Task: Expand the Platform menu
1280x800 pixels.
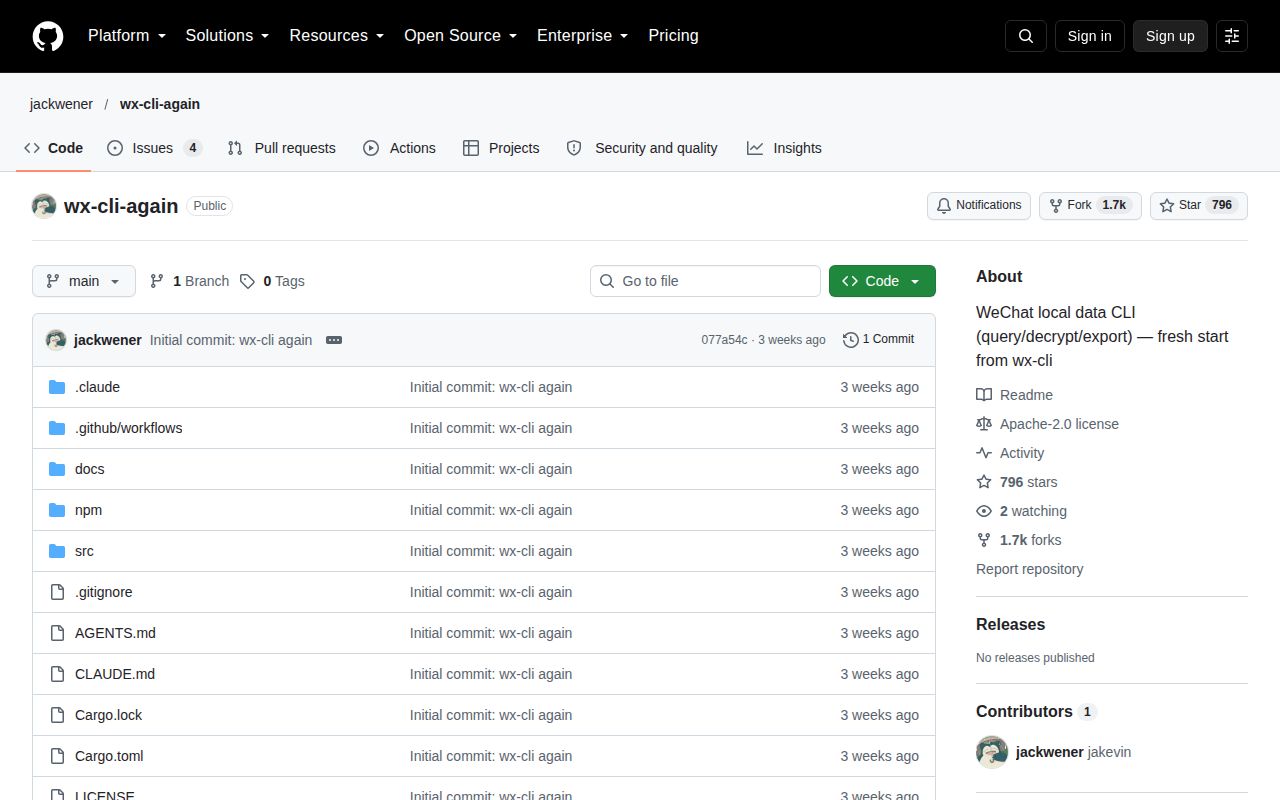Action: pyautogui.click(x=127, y=36)
